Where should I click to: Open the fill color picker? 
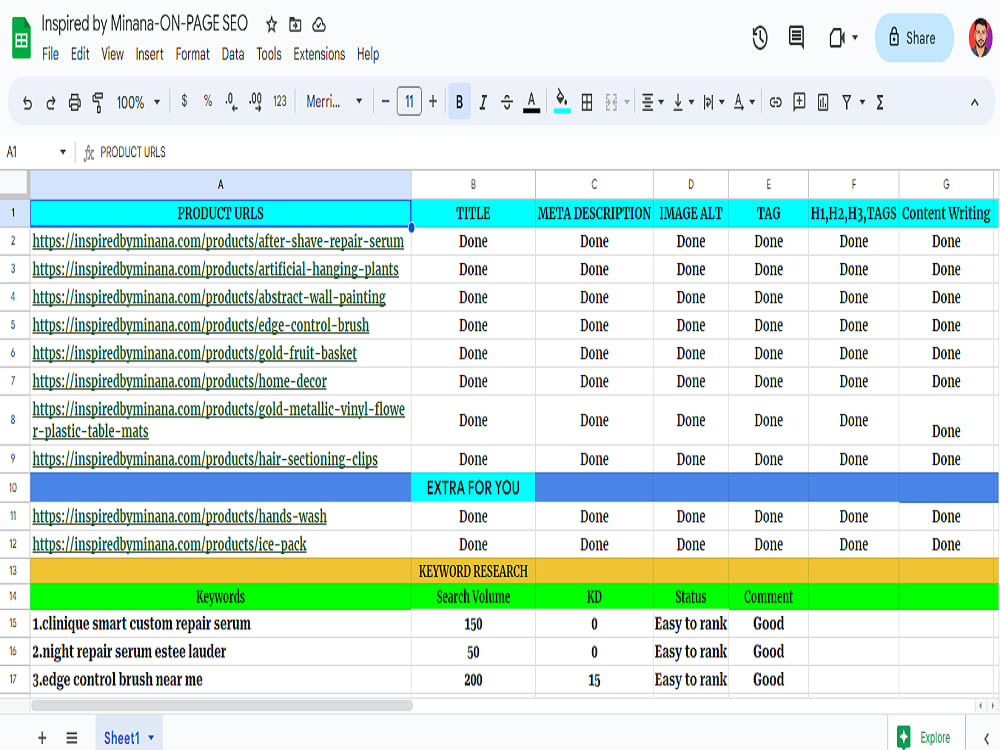[x=562, y=101]
